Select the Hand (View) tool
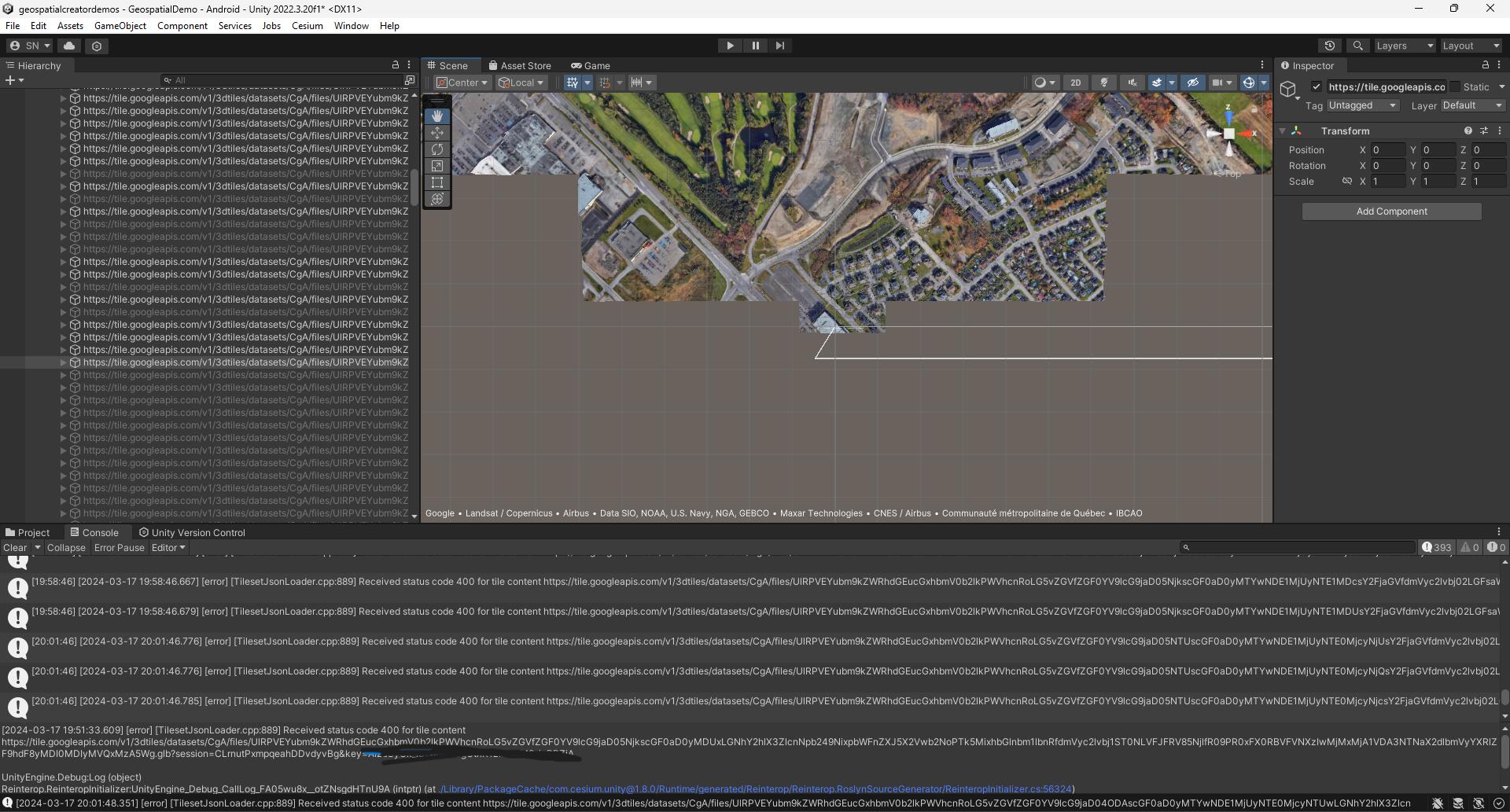This screenshot has width=1510, height=812. (437, 116)
